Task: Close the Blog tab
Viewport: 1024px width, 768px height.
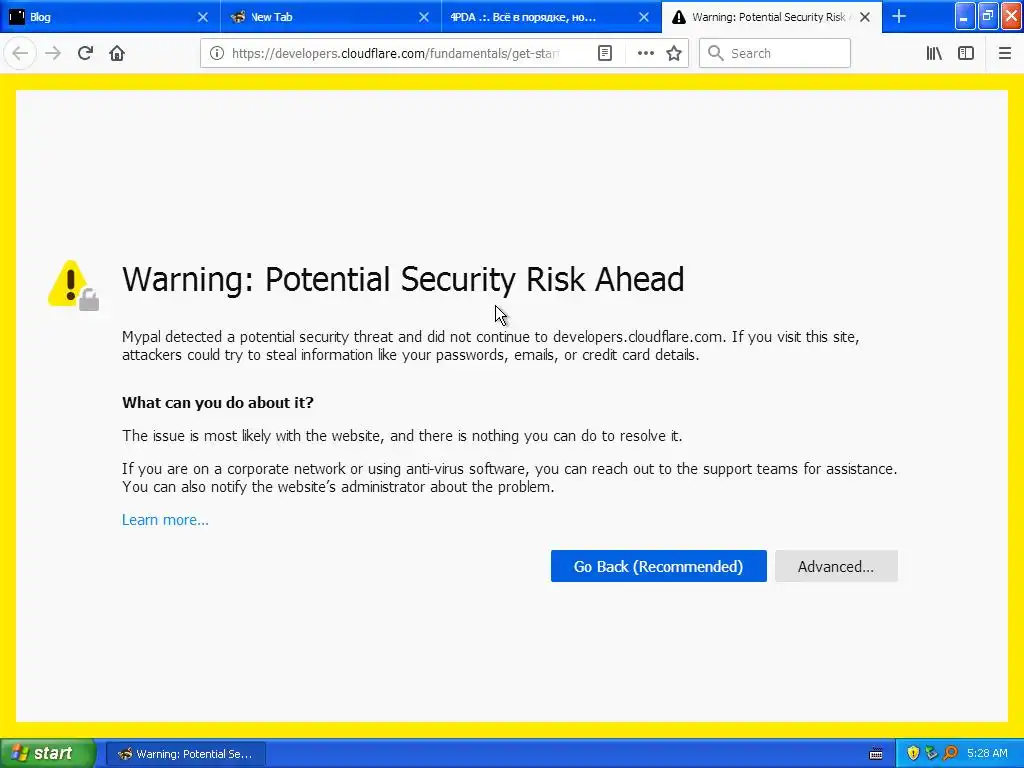Action: pos(203,17)
